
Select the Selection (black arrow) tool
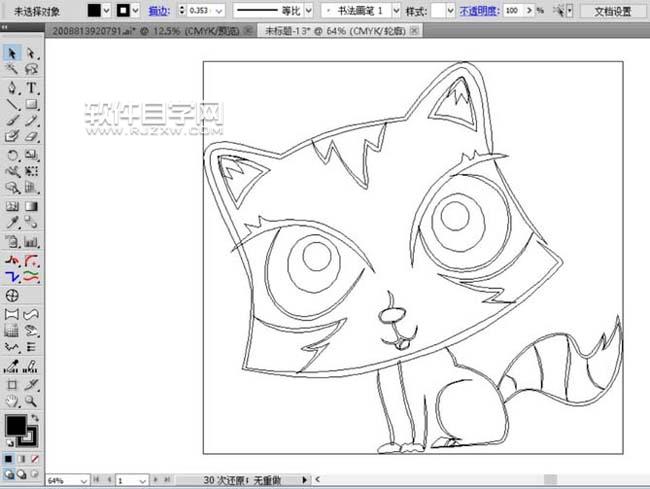click(x=12, y=53)
